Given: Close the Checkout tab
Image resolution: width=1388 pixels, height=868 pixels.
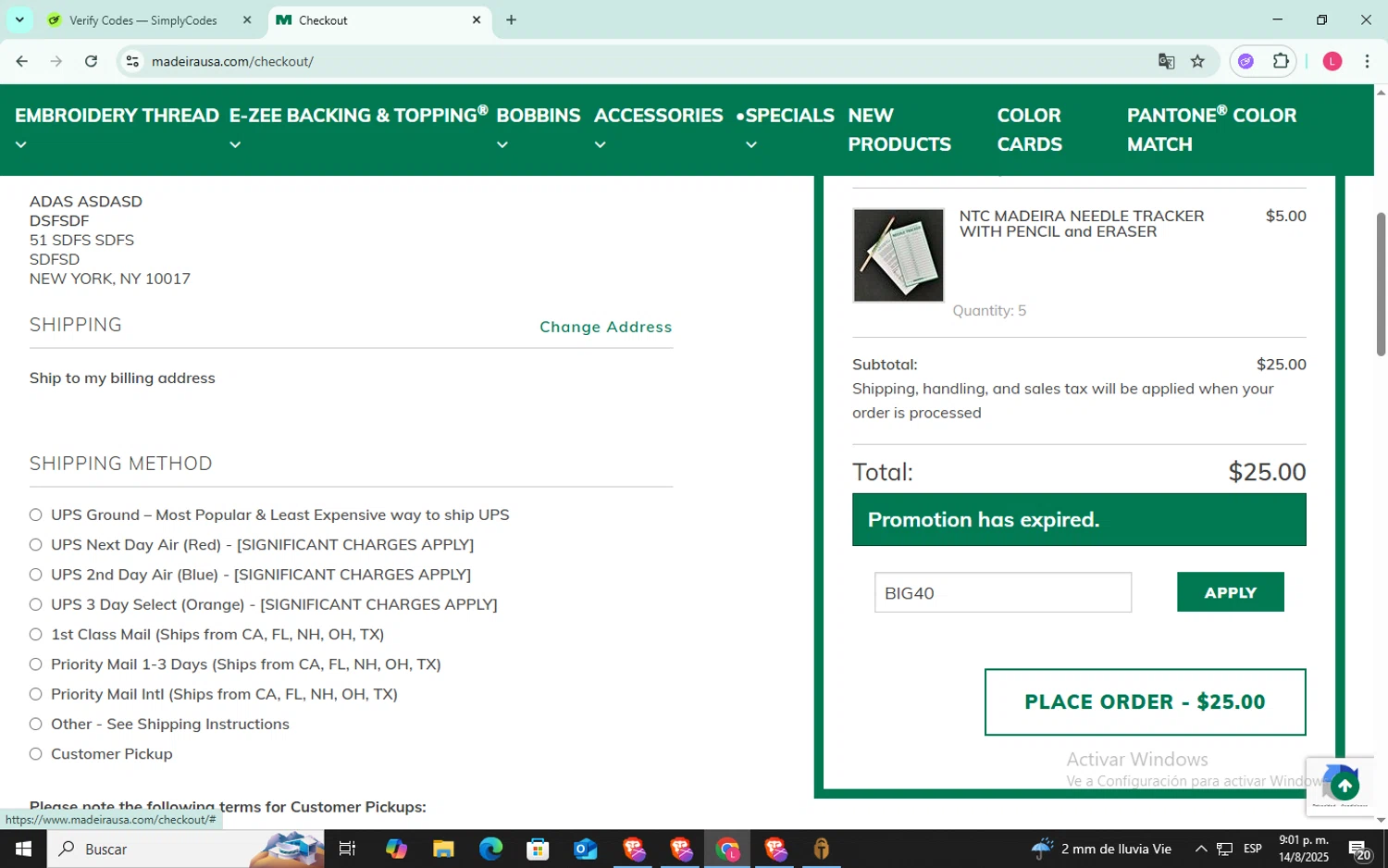Looking at the screenshot, I should (477, 19).
